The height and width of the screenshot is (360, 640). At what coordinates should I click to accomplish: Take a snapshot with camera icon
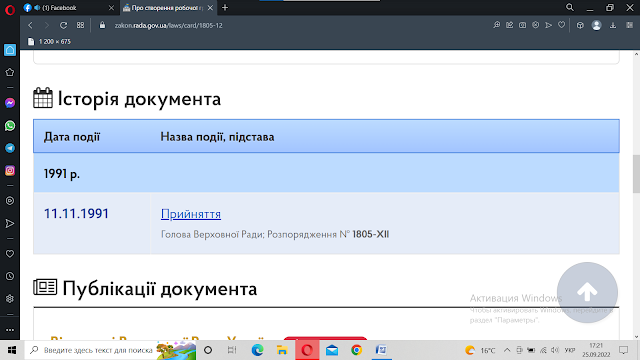(x=522, y=25)
